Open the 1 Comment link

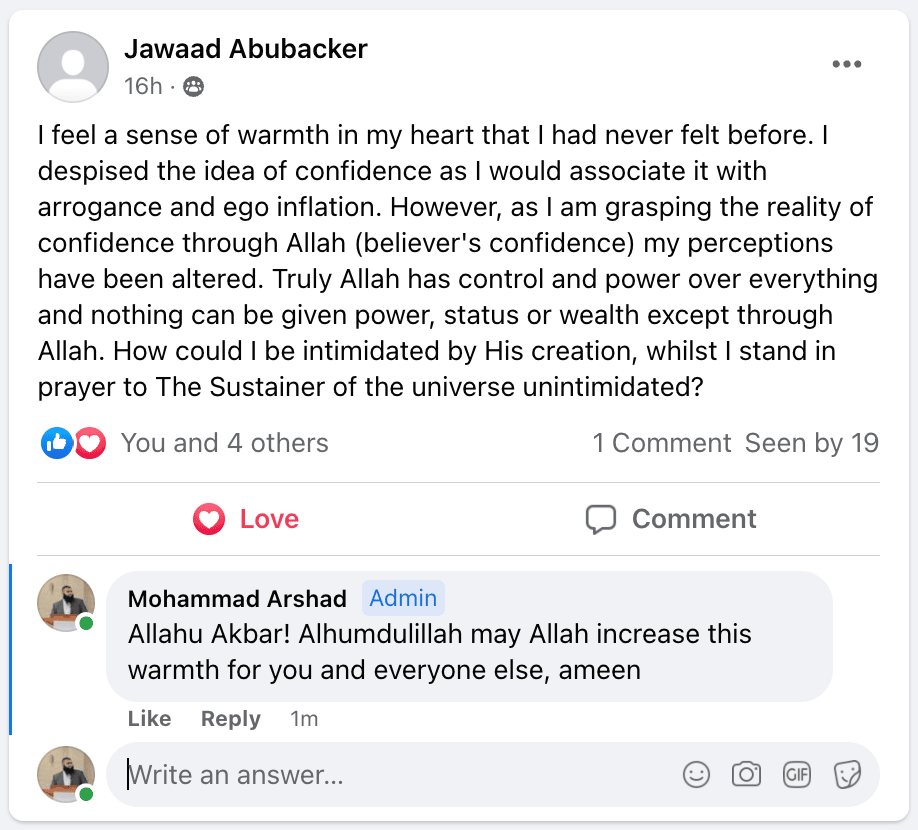[661, 443]
